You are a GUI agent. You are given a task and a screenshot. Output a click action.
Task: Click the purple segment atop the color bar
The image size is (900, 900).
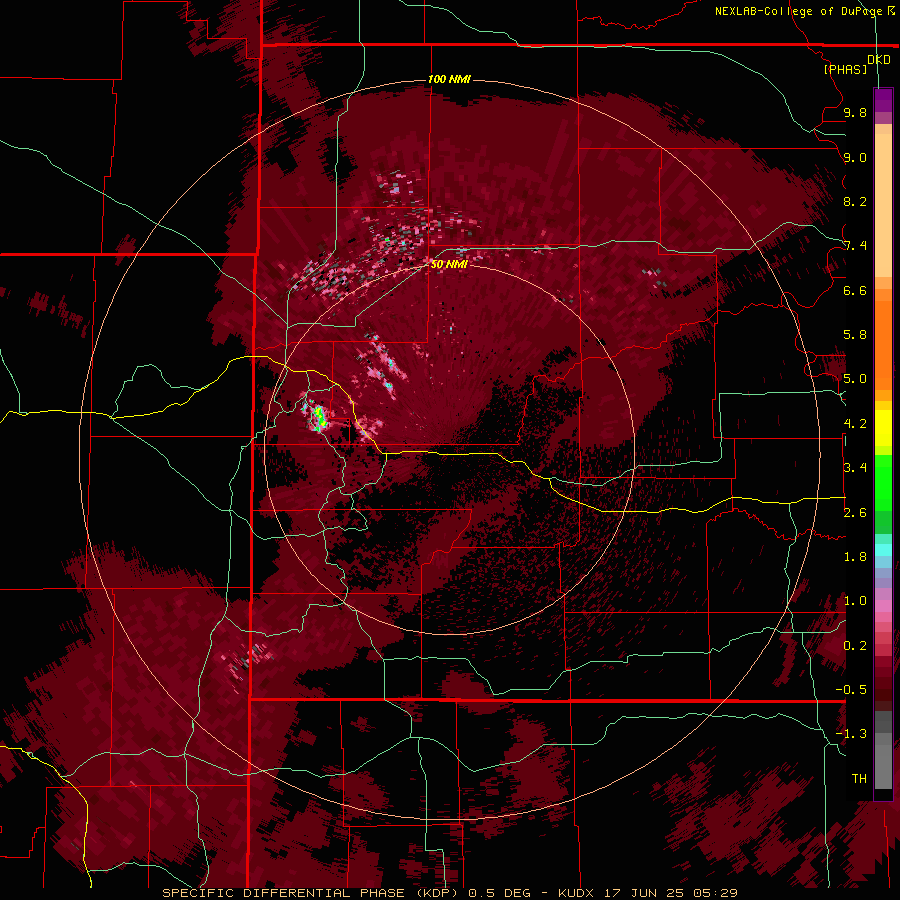(883, 100)
